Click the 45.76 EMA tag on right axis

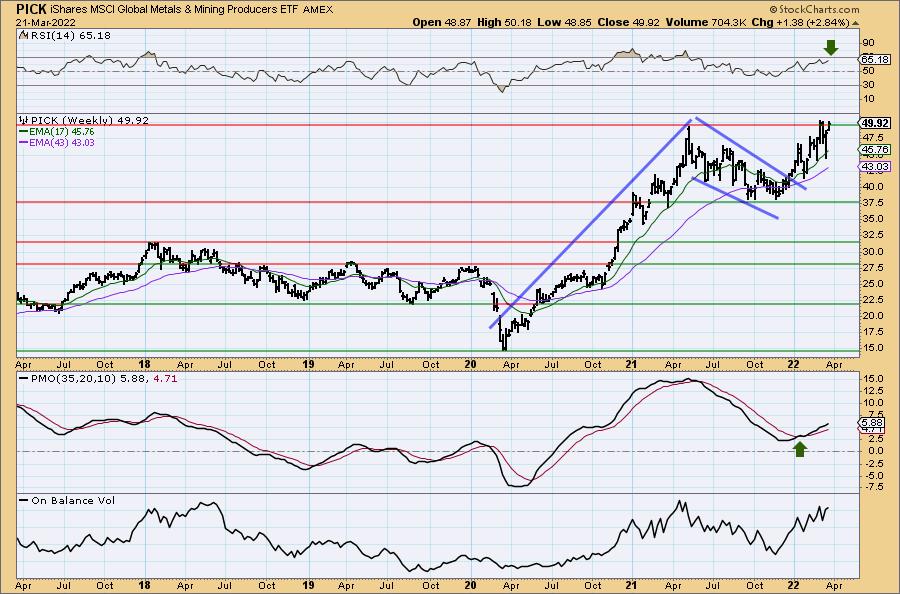tap(875, 150)
